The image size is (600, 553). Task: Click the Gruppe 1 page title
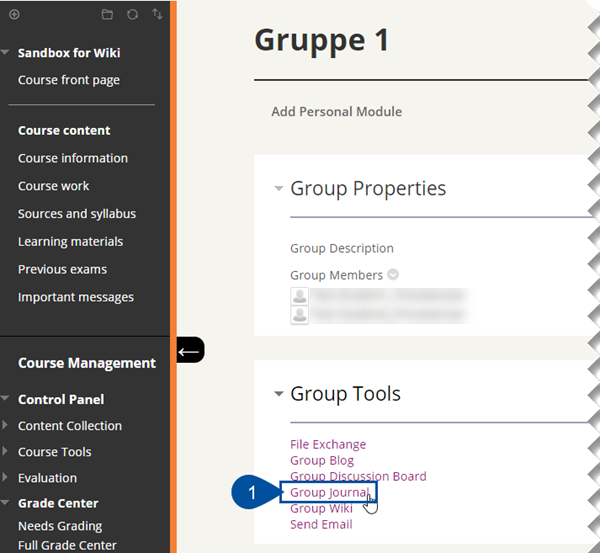[322, 40]
